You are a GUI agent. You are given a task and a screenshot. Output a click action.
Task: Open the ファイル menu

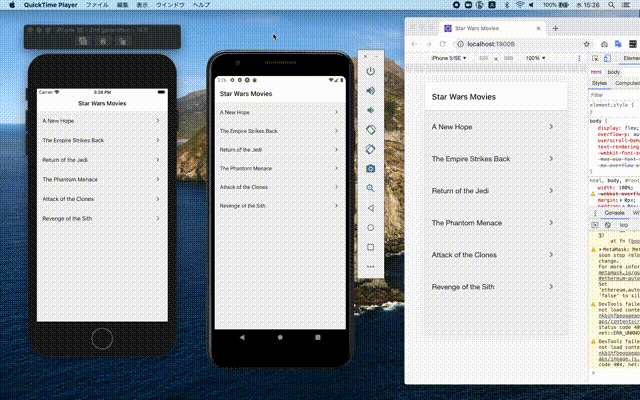pyautogui.click(x=97, y=5)
